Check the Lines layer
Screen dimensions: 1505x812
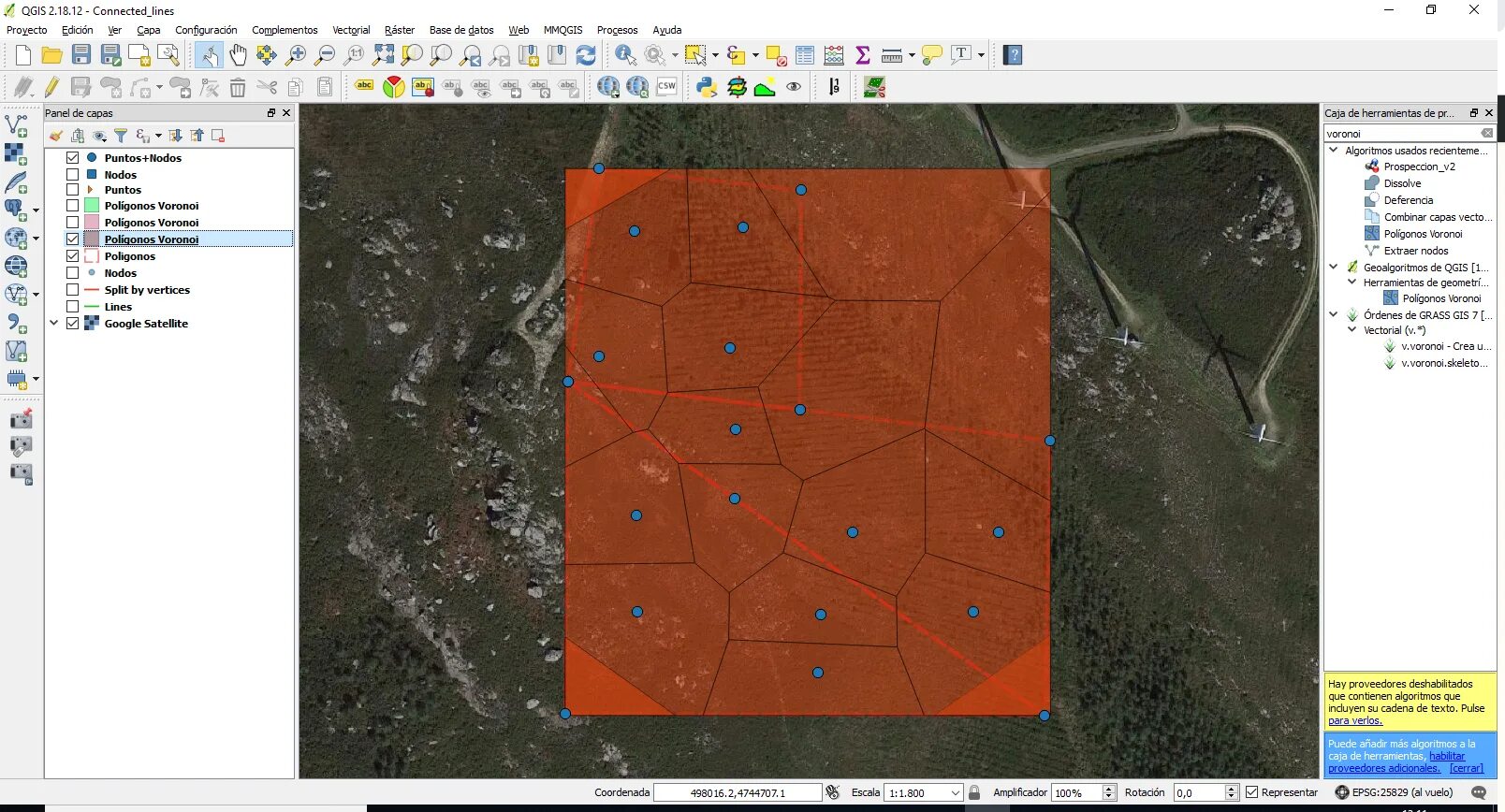click(72, 307)
